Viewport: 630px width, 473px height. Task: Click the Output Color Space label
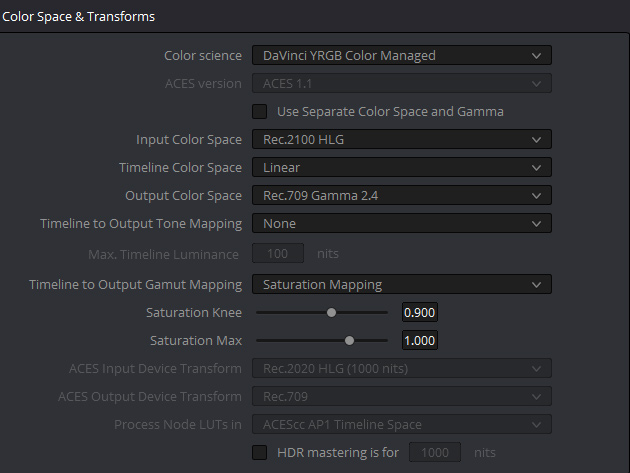pos(184,195)
